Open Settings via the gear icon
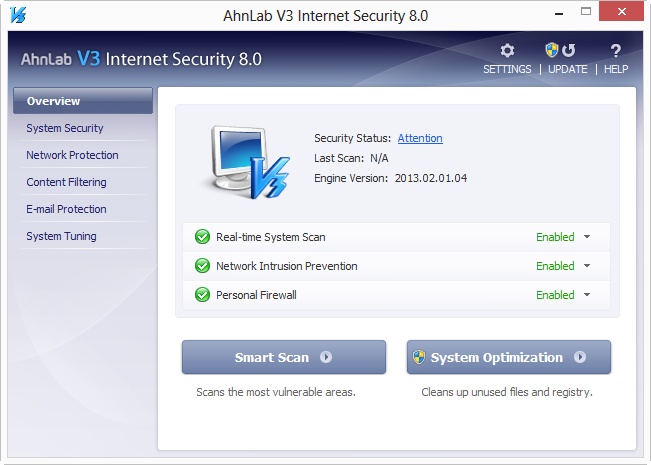The width and height of the screenshot is (651, 465). (507, 51)
